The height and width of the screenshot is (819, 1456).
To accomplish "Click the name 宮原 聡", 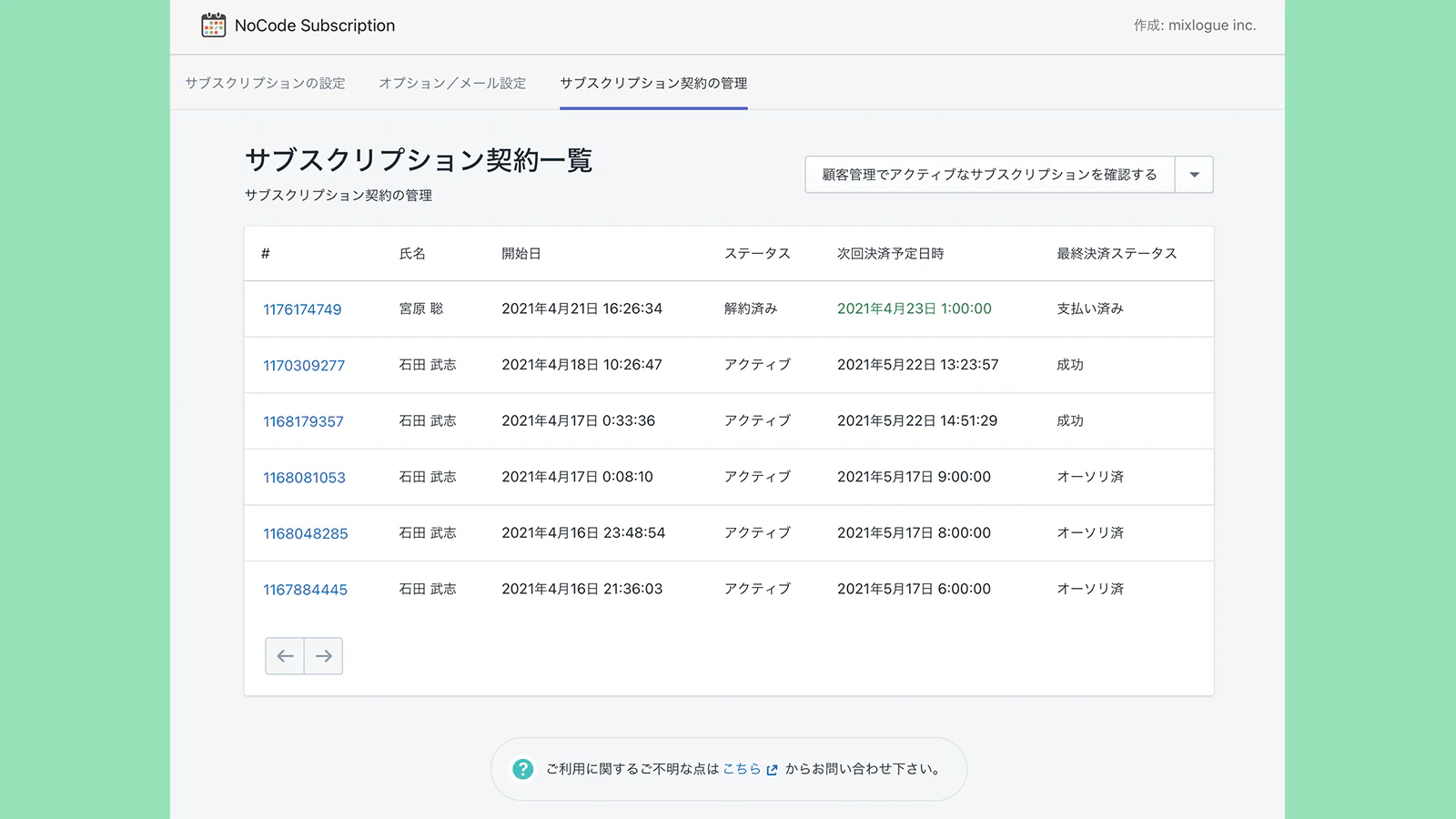I will (421, 308).
